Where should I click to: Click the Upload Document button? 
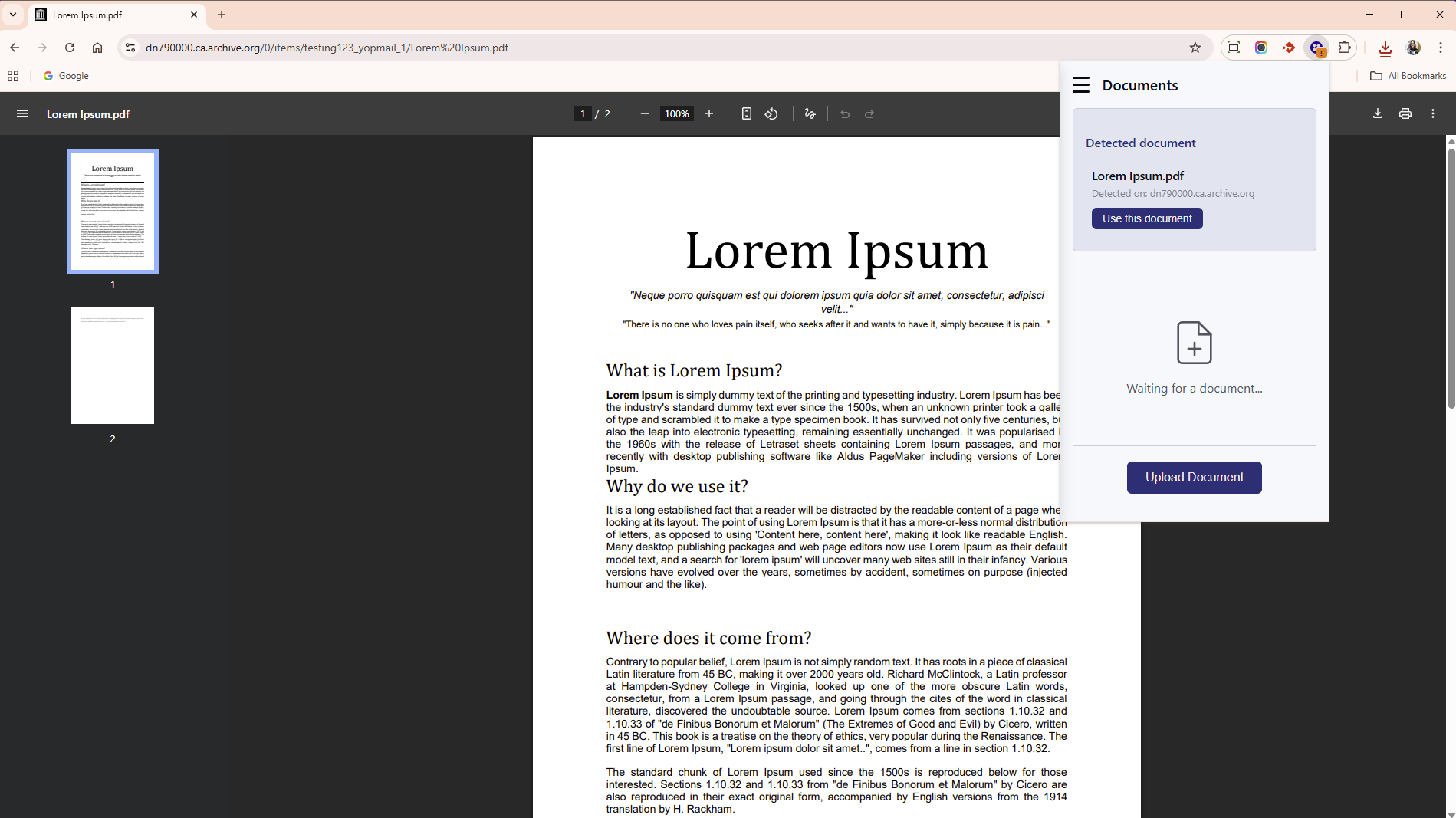tap(1194, 478)
